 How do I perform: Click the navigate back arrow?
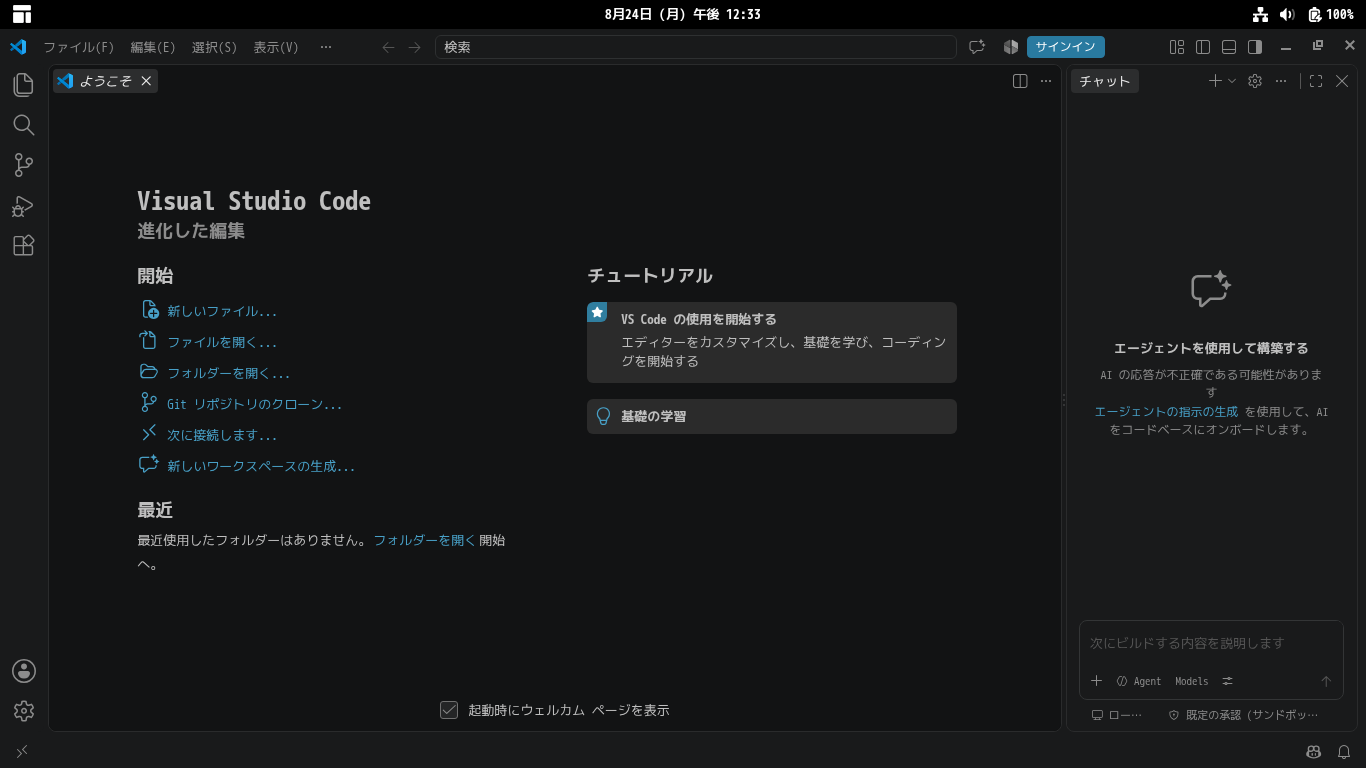point(389,47)
